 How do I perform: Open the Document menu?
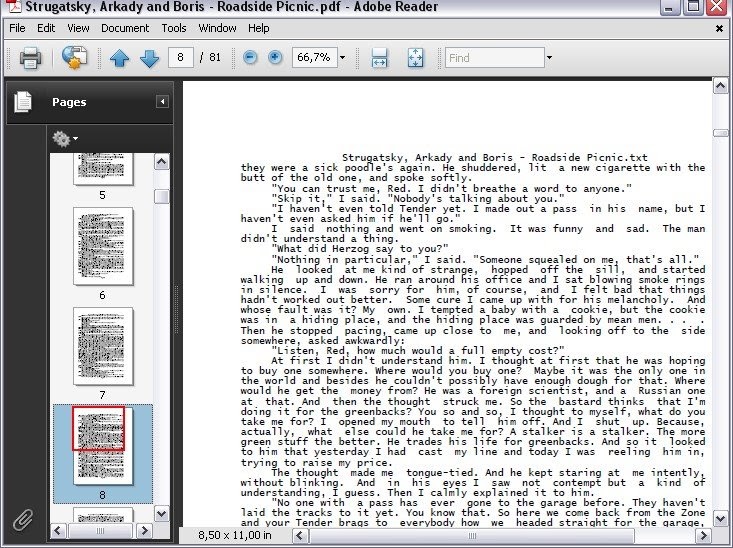[125, 28]
